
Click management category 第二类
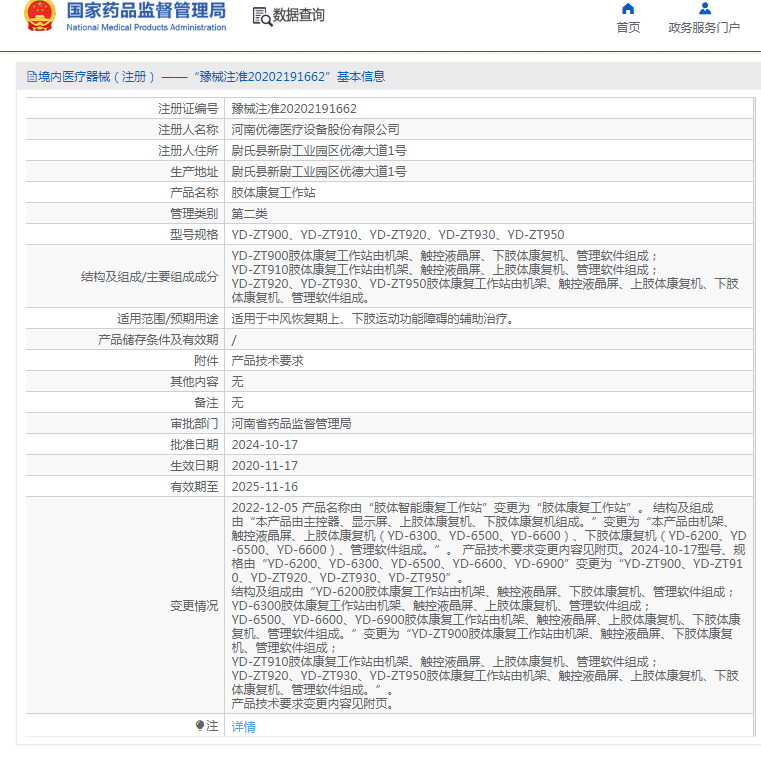249,214
